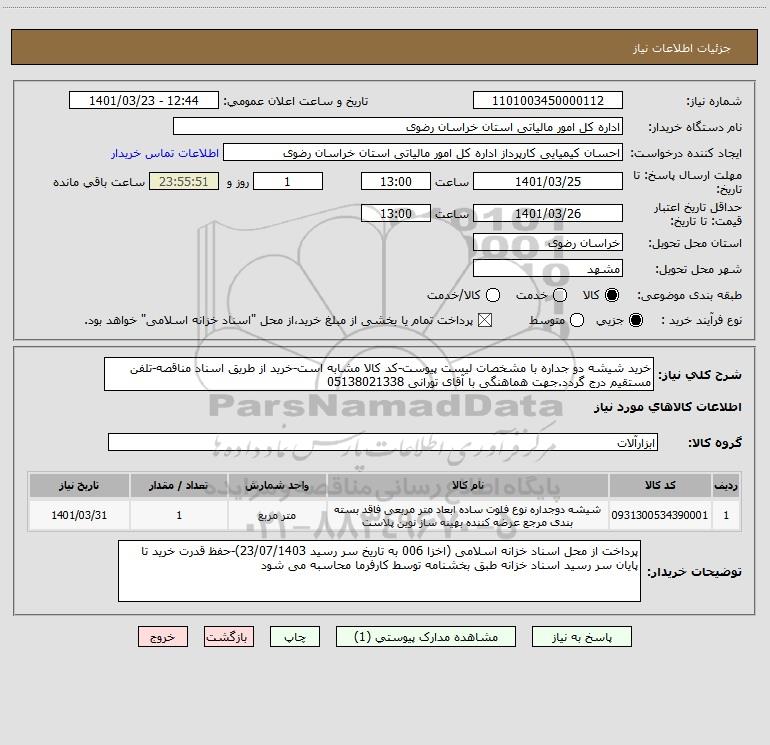The height and width of the screenshot is (745, 770).
Task: Click product code cell 0931300534390001
Action: 660,515
